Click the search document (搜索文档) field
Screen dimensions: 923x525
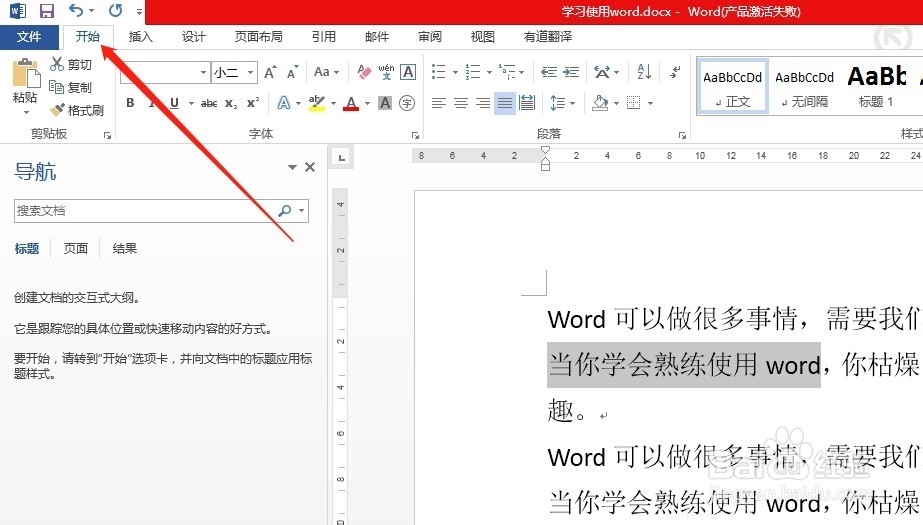point(145,210)
